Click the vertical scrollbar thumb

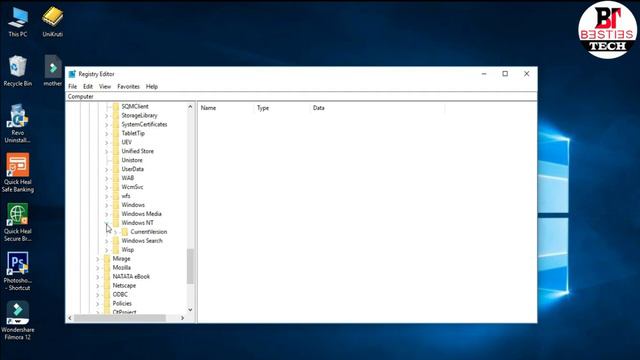tap(190, 266)
